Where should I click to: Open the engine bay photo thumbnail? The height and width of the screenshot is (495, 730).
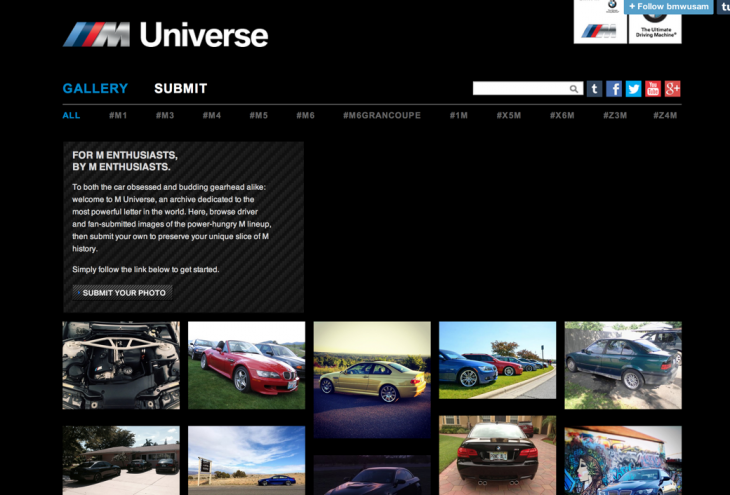coord(121,365)
